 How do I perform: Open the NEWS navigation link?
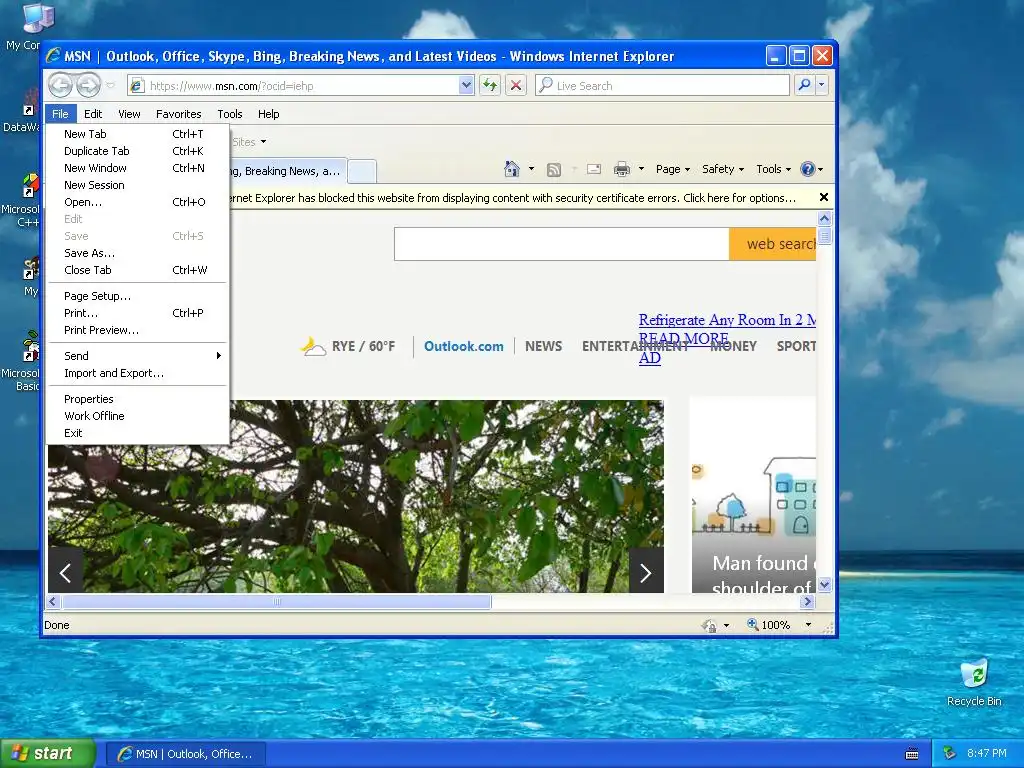click(x=543, y=346)
